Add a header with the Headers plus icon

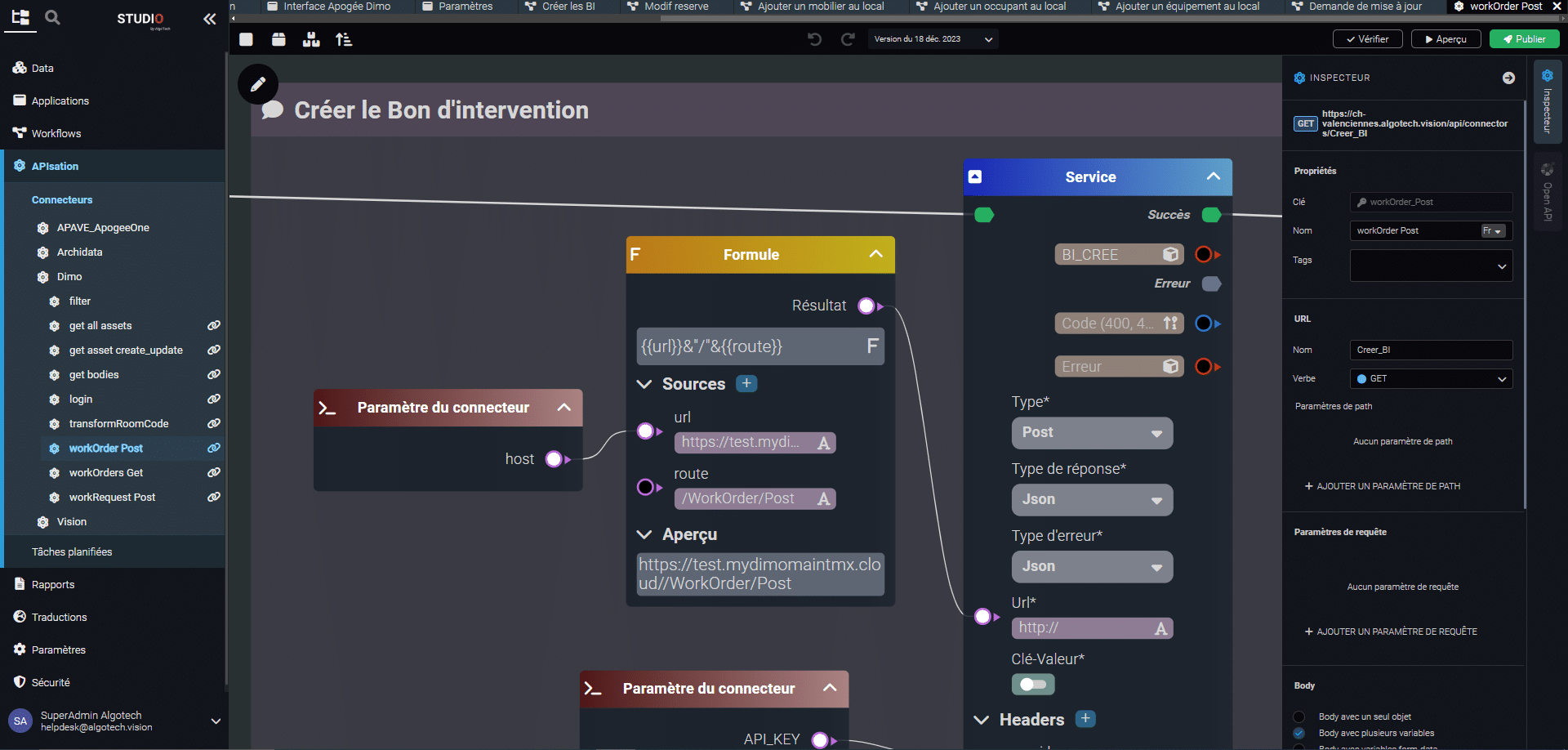[1085, 719]
